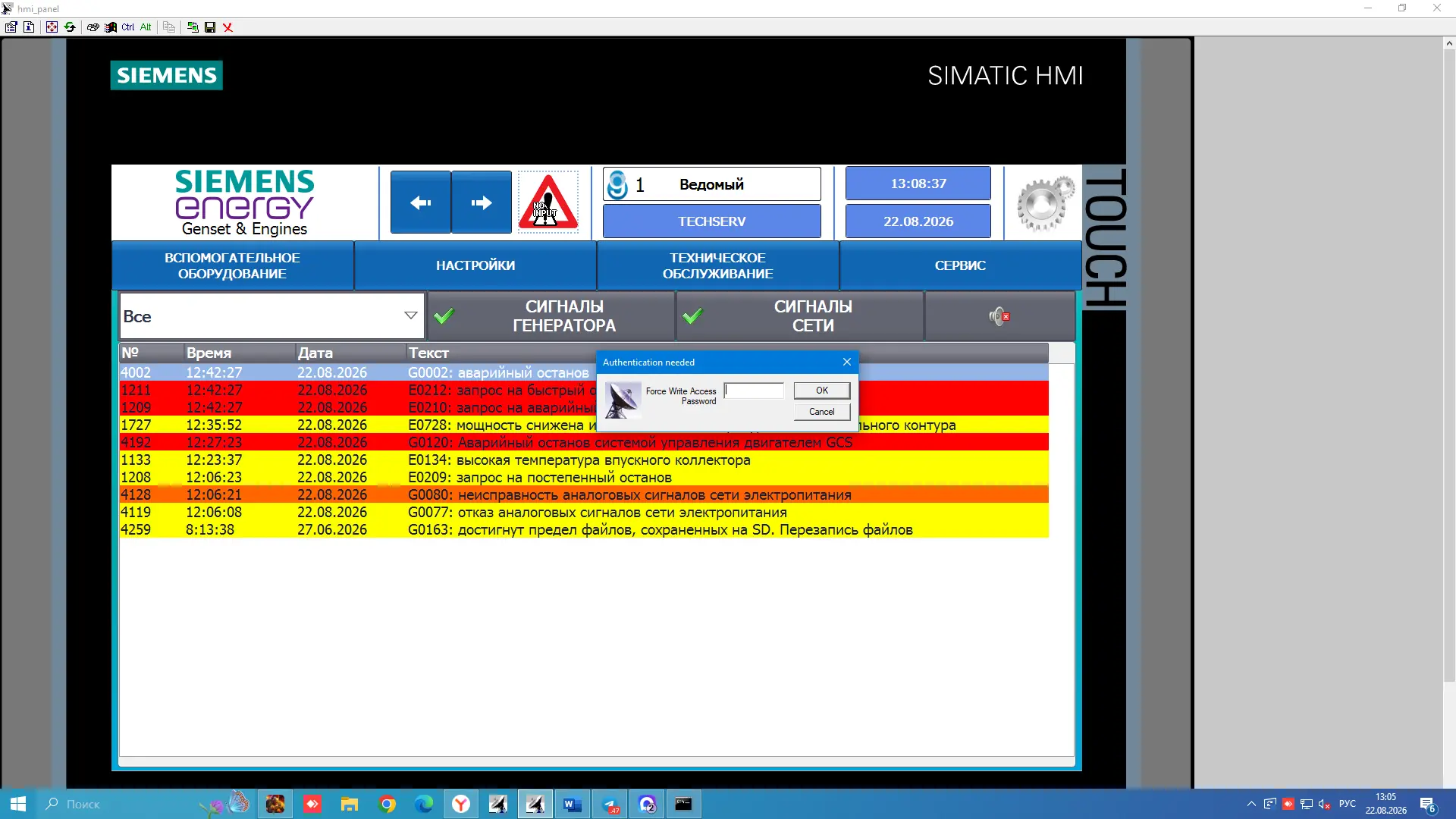Toggle the Alt key in toolbar
This screenshot has height=819, width=1456.
146,27
